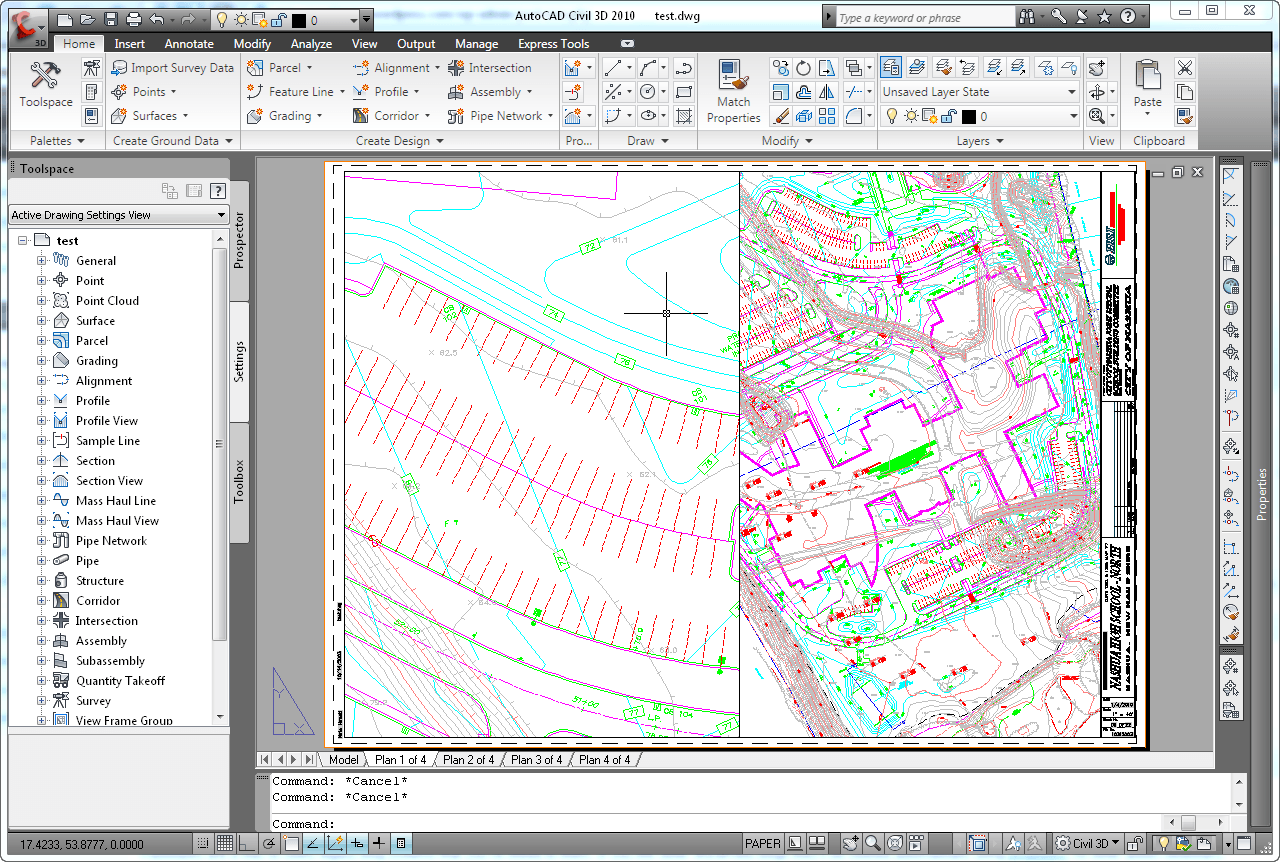This screenshot has height=862, width=1280.
Task: Click the Help question mark icon
Action: tap(1128, 17)
